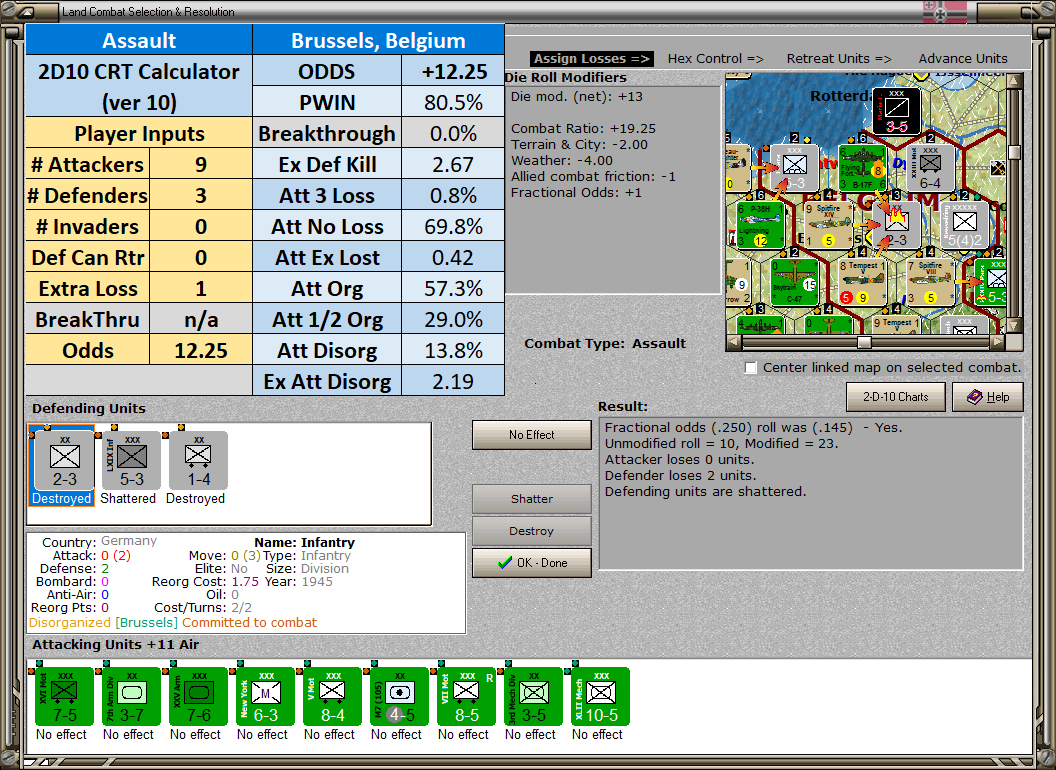Click the Destroy button
Screen dimensions: 1056x770
coord(531,531)
